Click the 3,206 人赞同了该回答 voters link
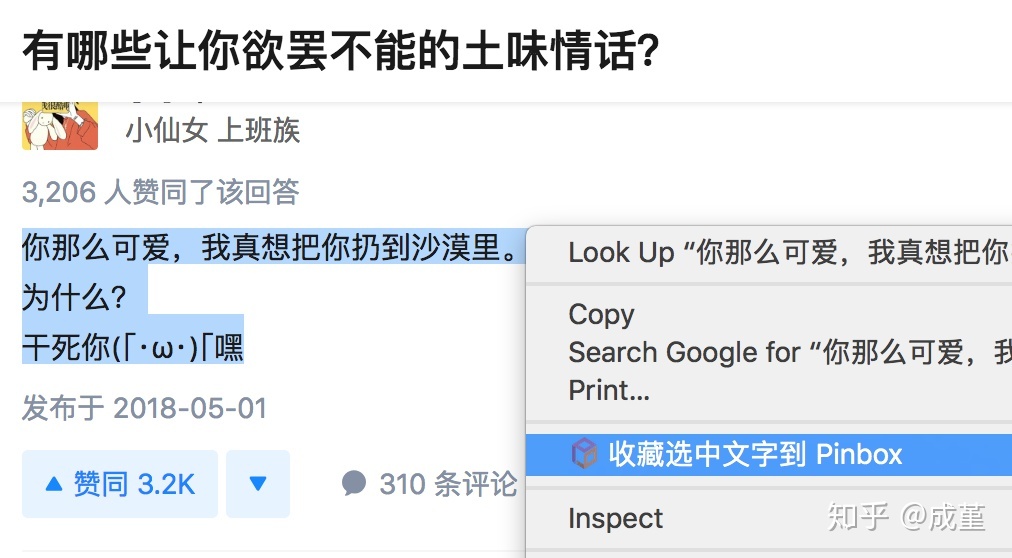1012x558 pixels. pyautogui.click(x=161, y=192)
